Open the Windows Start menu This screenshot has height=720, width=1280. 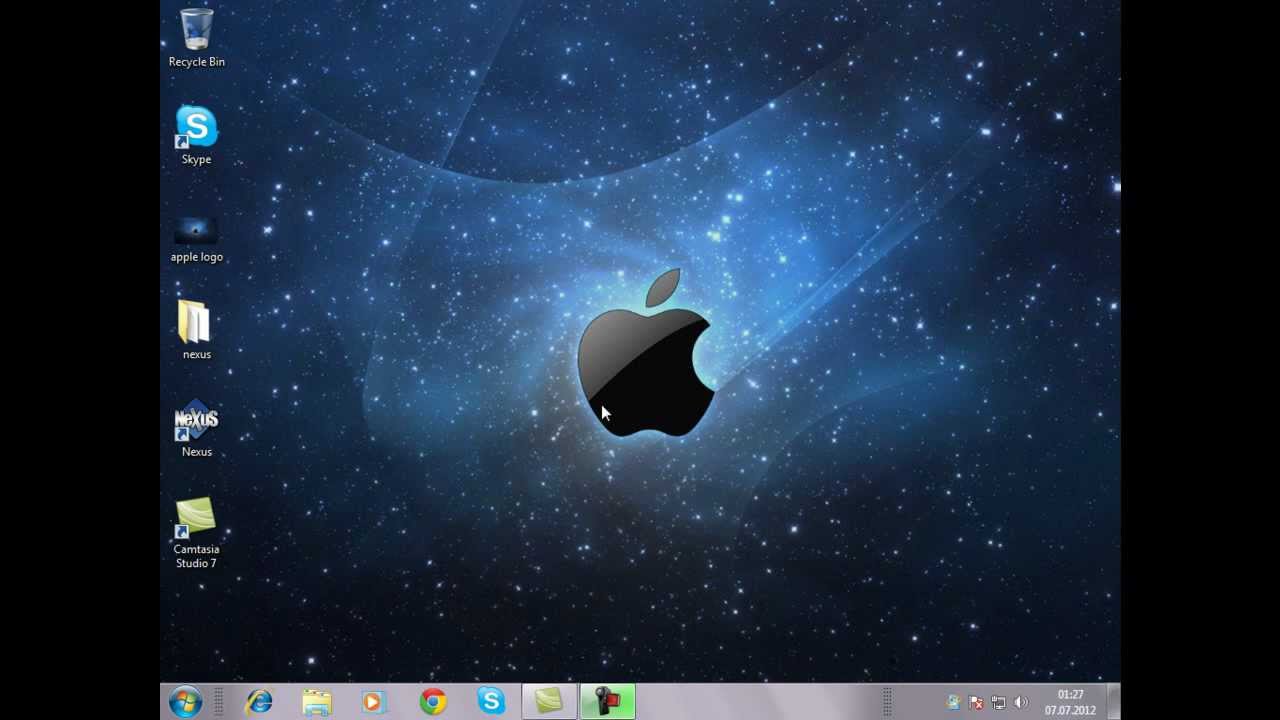(185, 702)
